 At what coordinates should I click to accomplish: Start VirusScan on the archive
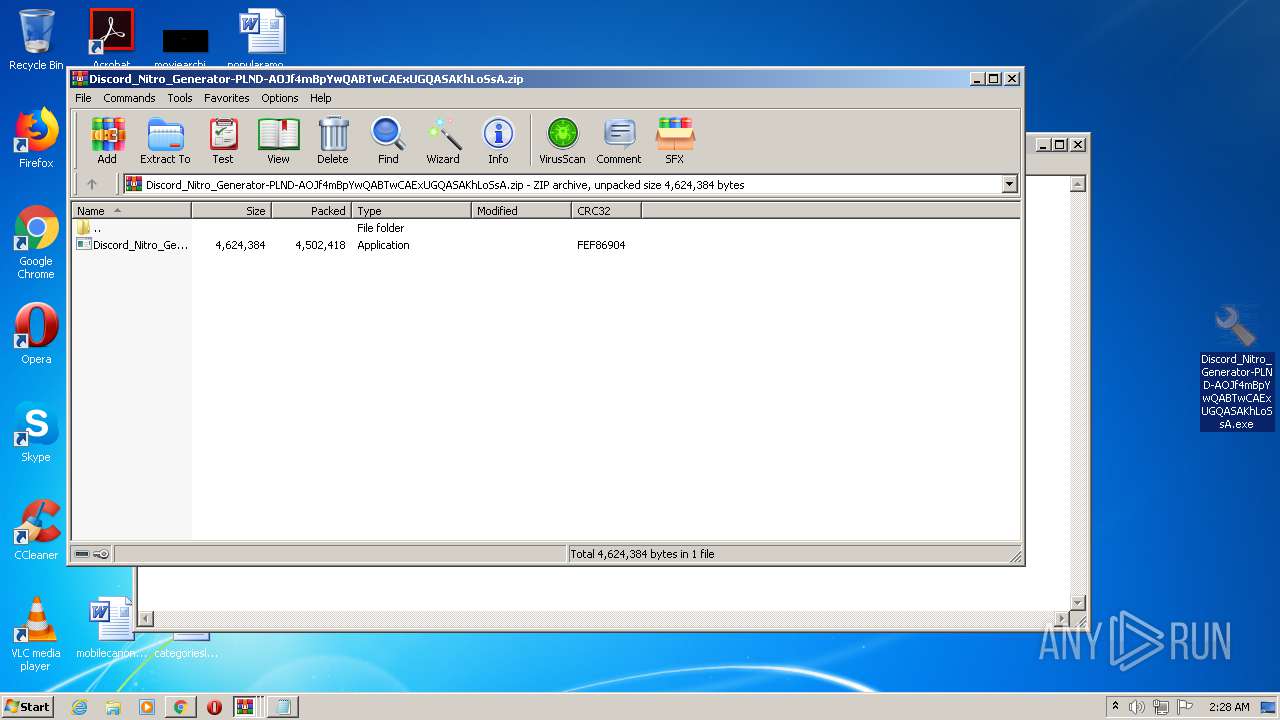(x=562, y=141)
